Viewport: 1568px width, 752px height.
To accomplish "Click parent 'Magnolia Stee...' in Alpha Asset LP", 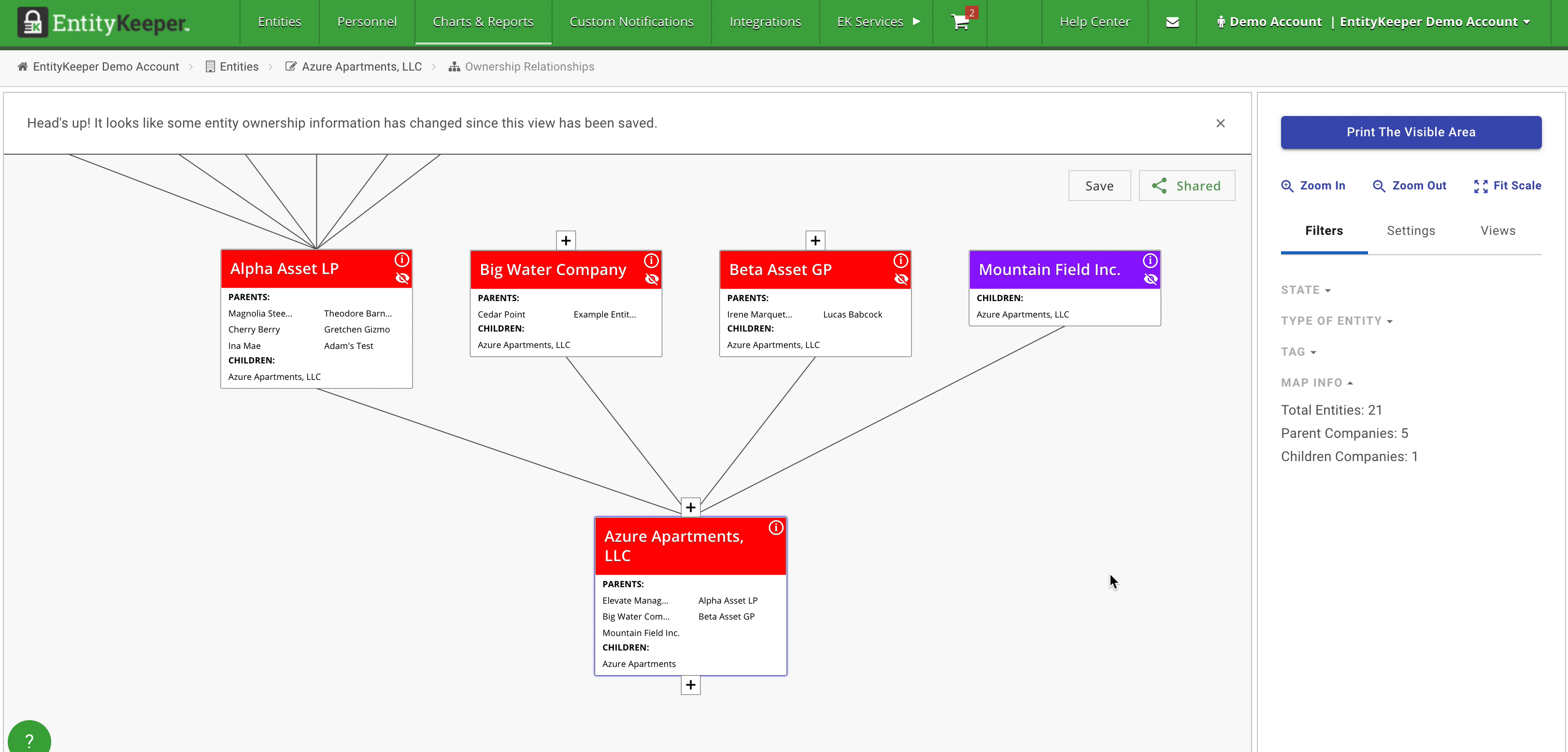I will click(x=260, y=314).
